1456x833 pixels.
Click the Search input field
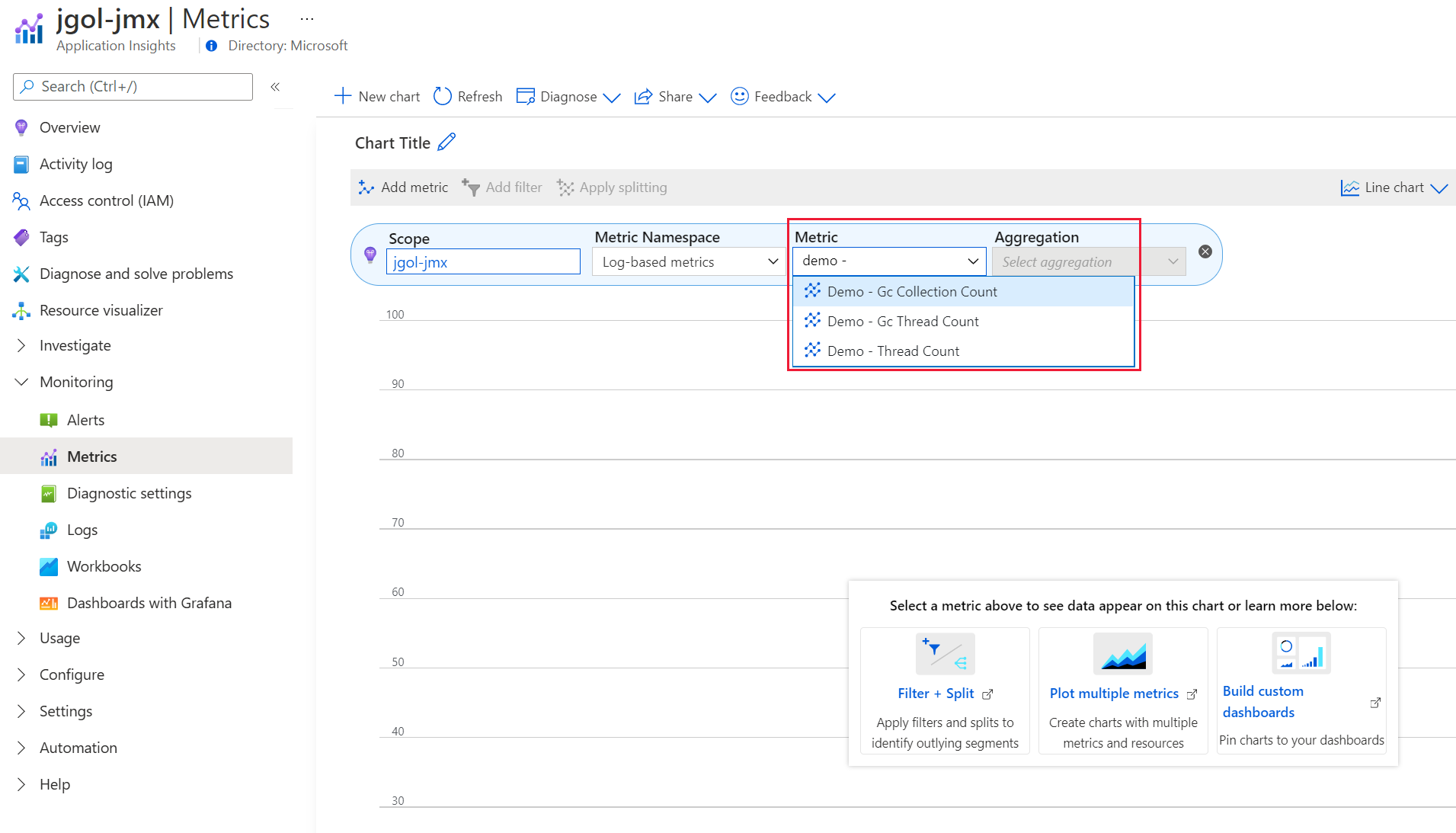[133, 87]
